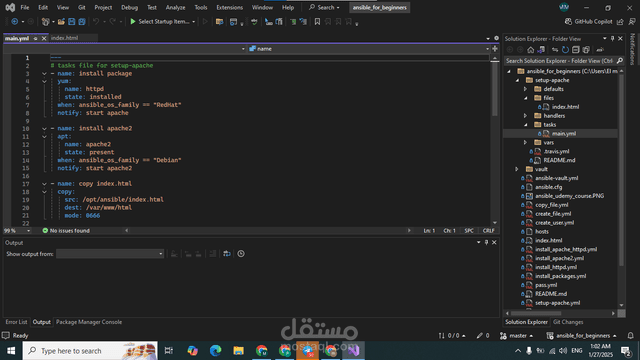Expand the defaults folder in Solution Explorer

pyautogui.click(x=526, y=89)
